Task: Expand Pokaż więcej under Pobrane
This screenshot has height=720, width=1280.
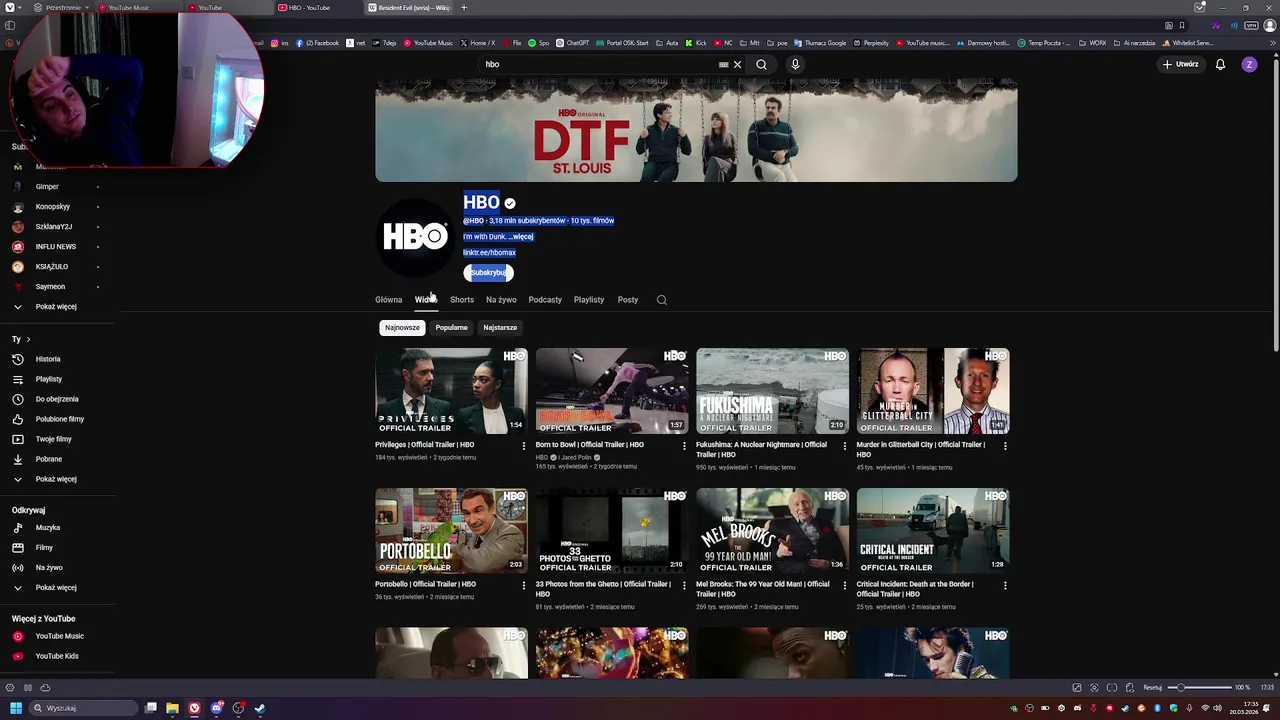Action: tap(57, 479)
